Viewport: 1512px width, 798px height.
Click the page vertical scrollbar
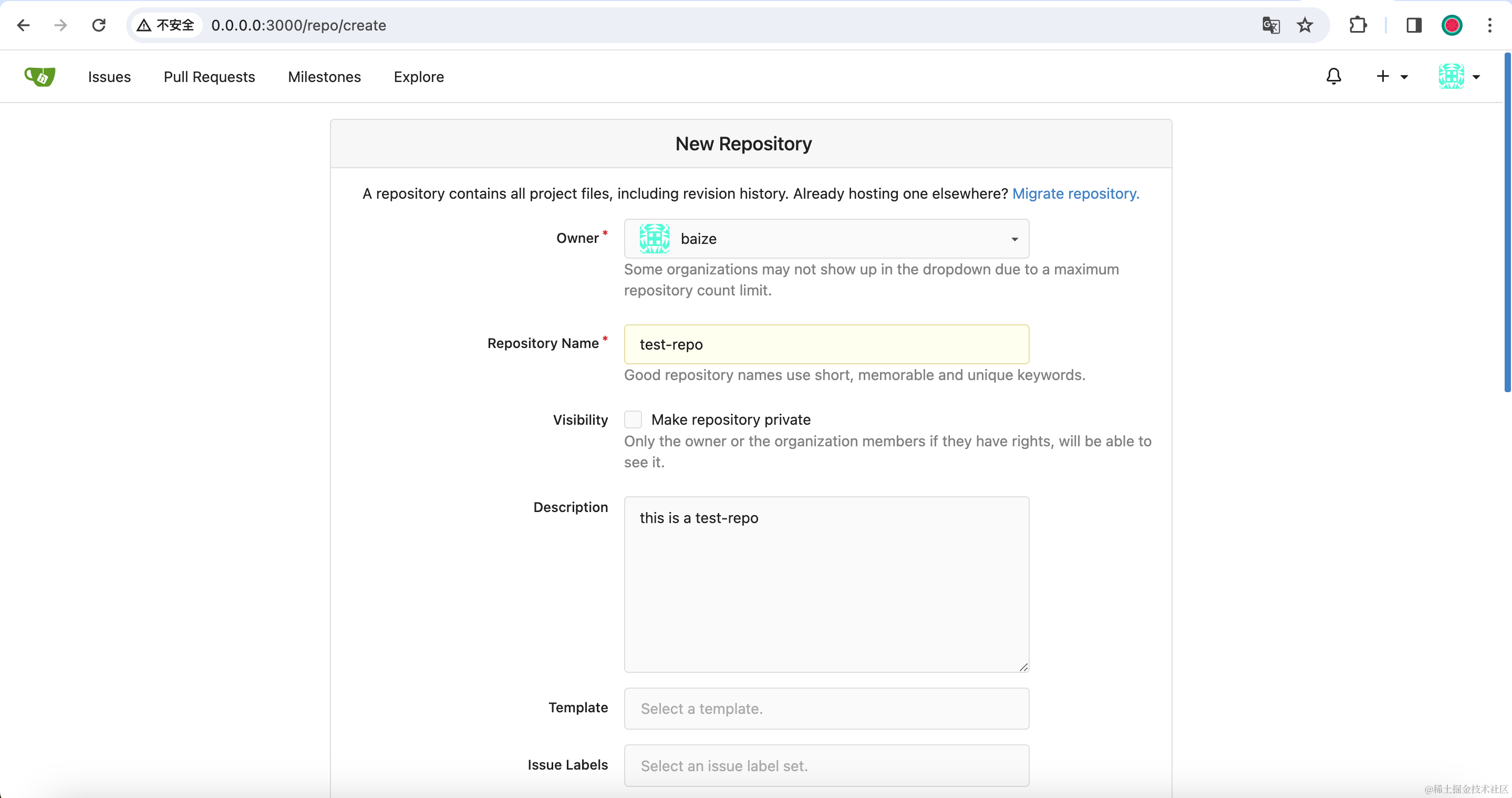tap(1507, 222)
